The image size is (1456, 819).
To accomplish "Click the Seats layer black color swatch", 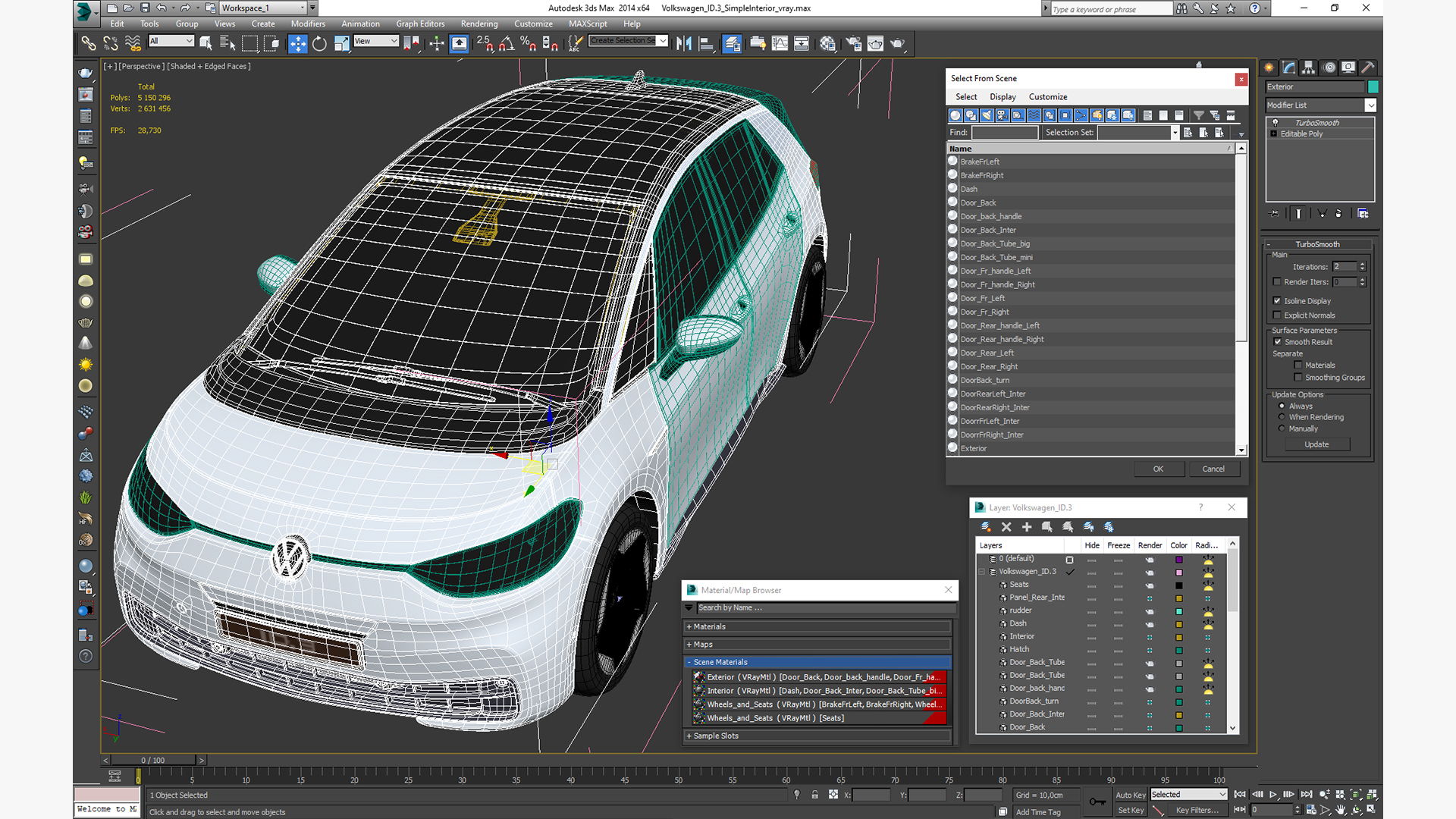I will [x=1179, y=585].
